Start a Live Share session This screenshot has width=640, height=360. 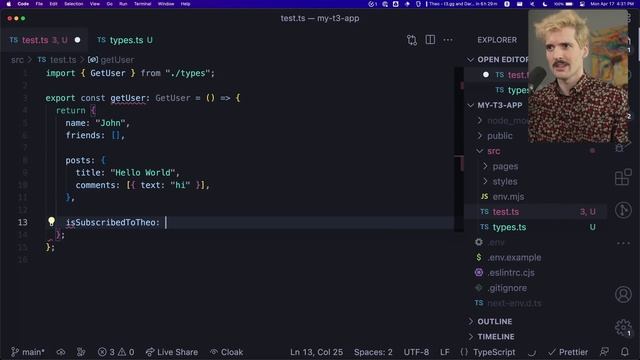click(172, 352)
